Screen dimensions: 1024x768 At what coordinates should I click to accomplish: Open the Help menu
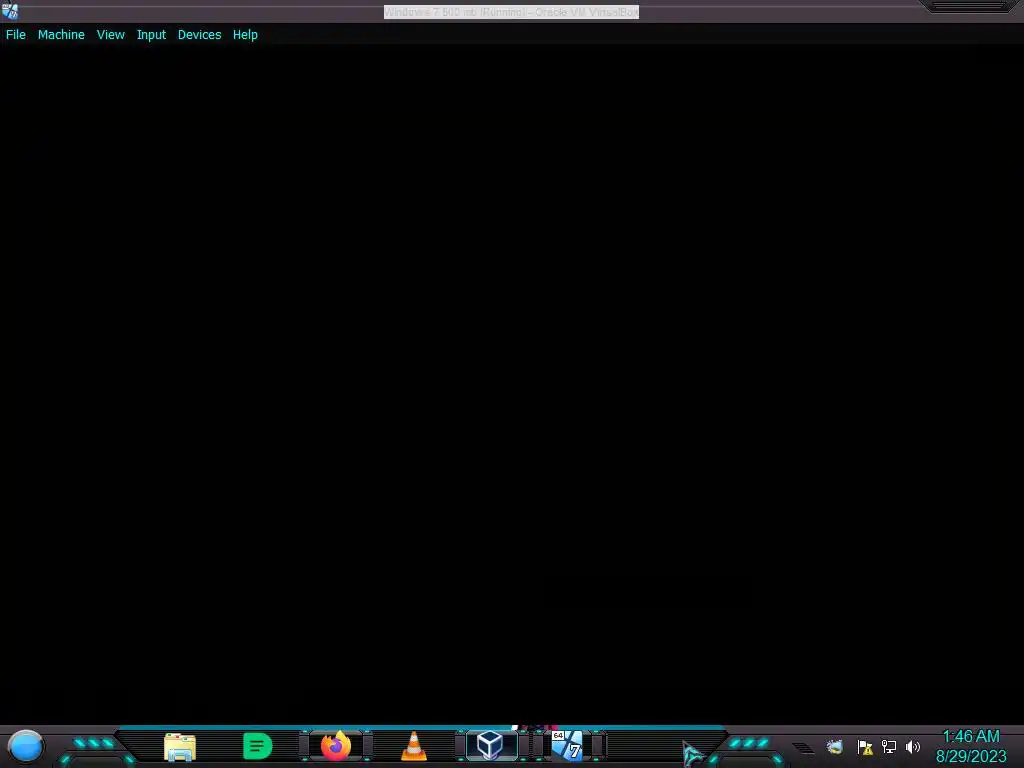click(x=245, y=35)
